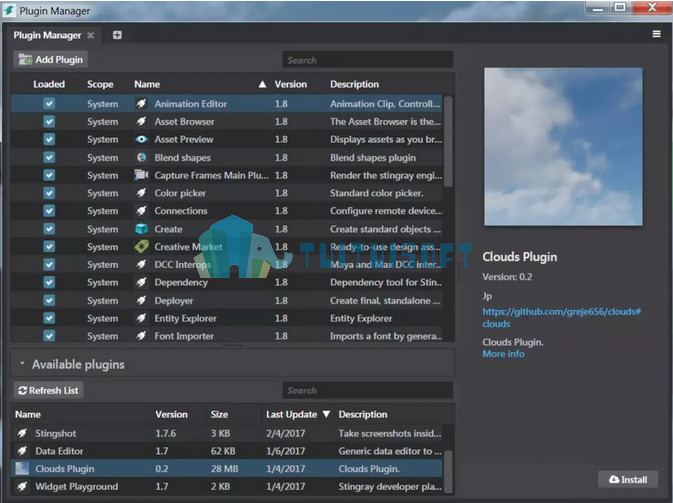This screenshot has width=673, height=503.
Task: Sort loaded plugins by Version column
Action: pos(291,84)
